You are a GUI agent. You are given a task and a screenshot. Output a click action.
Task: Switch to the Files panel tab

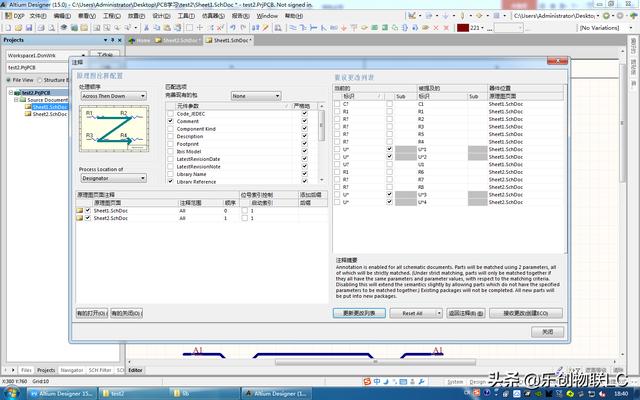point(26,370)
